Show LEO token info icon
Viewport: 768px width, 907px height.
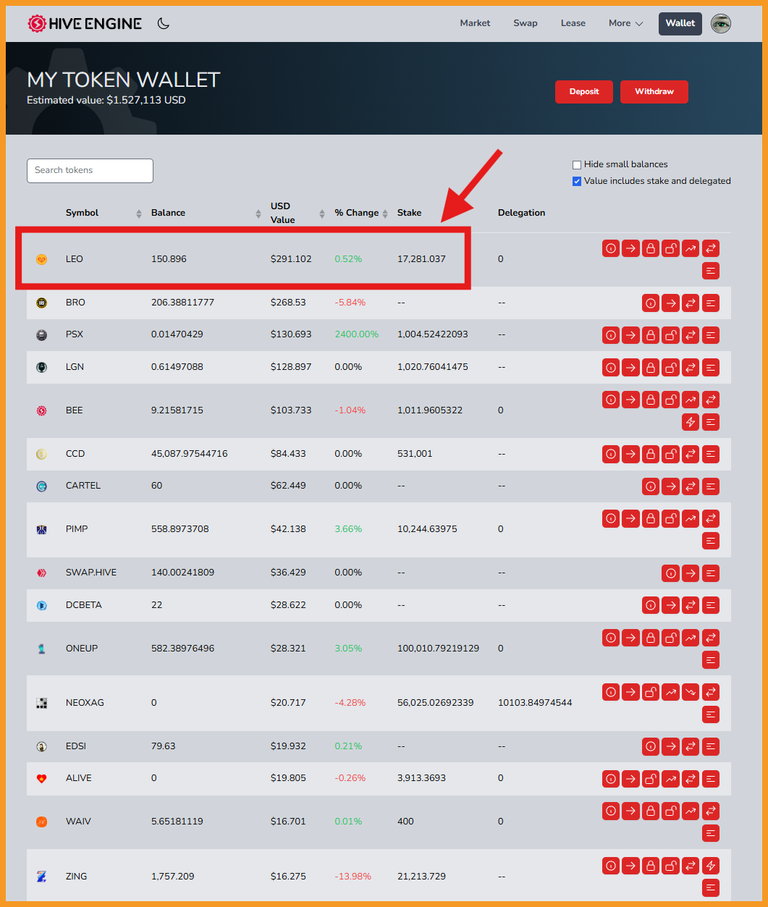pyautogui.click(x=611, y=249)
